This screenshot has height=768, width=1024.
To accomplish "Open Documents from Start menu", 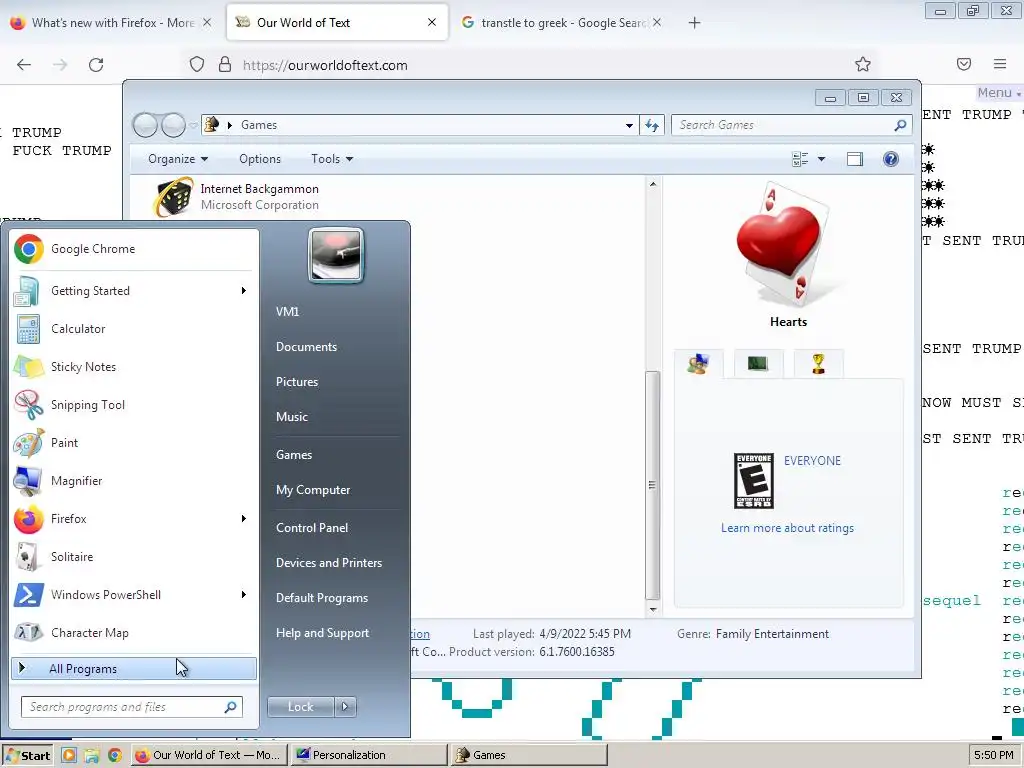I will (306, 347).
